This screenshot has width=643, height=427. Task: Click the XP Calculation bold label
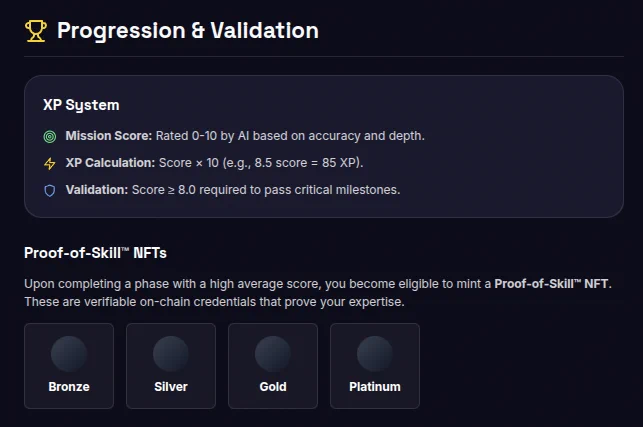coord(110,163)
